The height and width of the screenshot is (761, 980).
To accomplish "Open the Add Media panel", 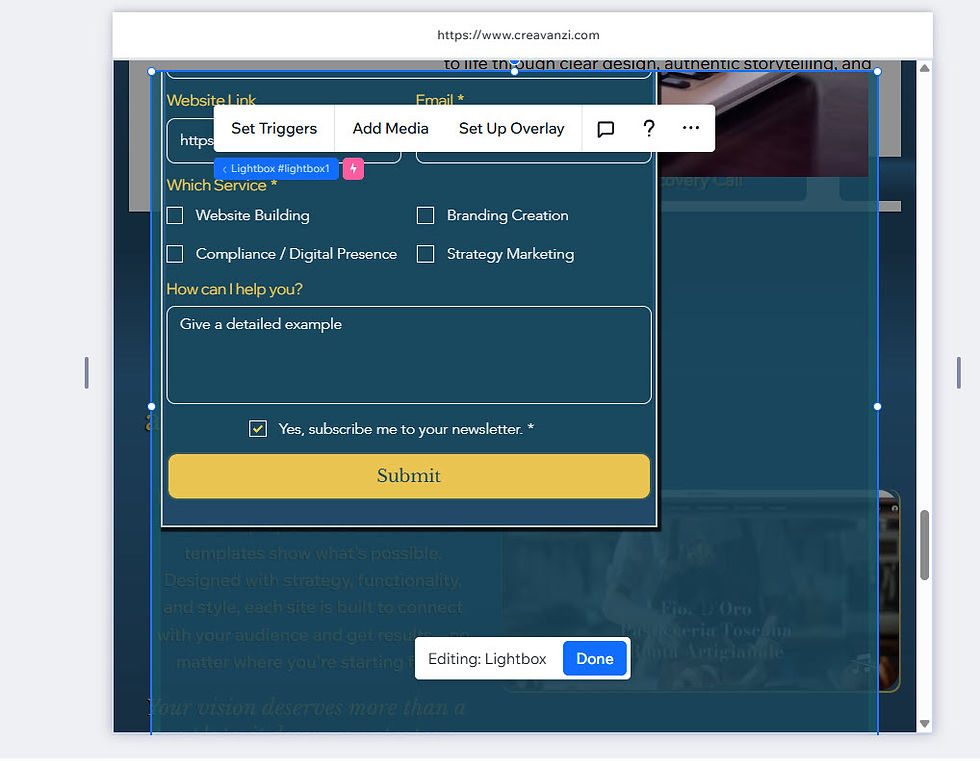I will [390, 128].
